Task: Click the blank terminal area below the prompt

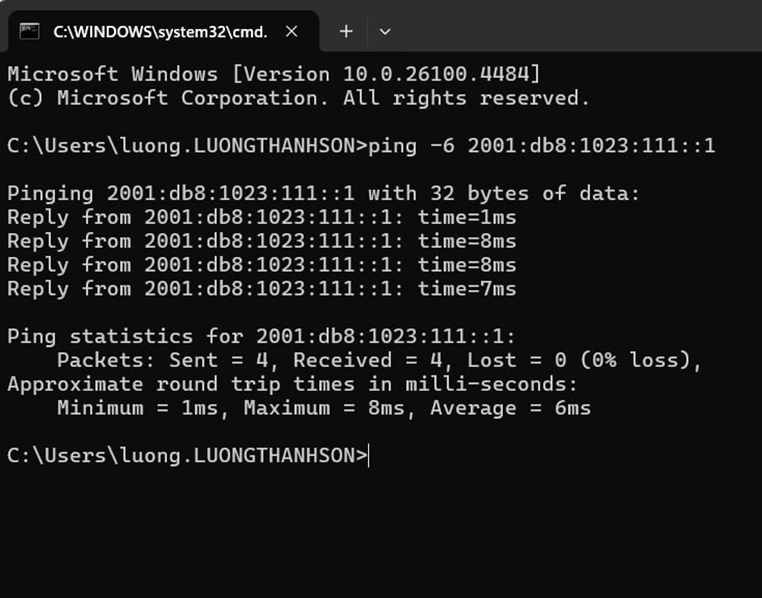Action: pos(380,530)
